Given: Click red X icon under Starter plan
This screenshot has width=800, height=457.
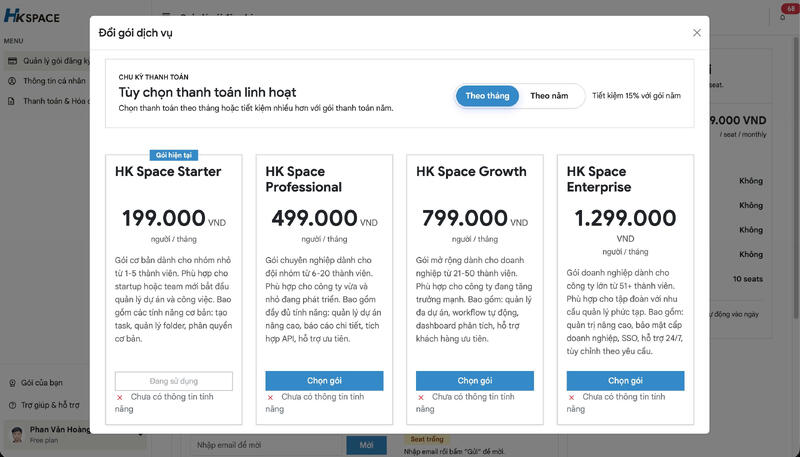Looking at the screenshot, I should [119, 397].
